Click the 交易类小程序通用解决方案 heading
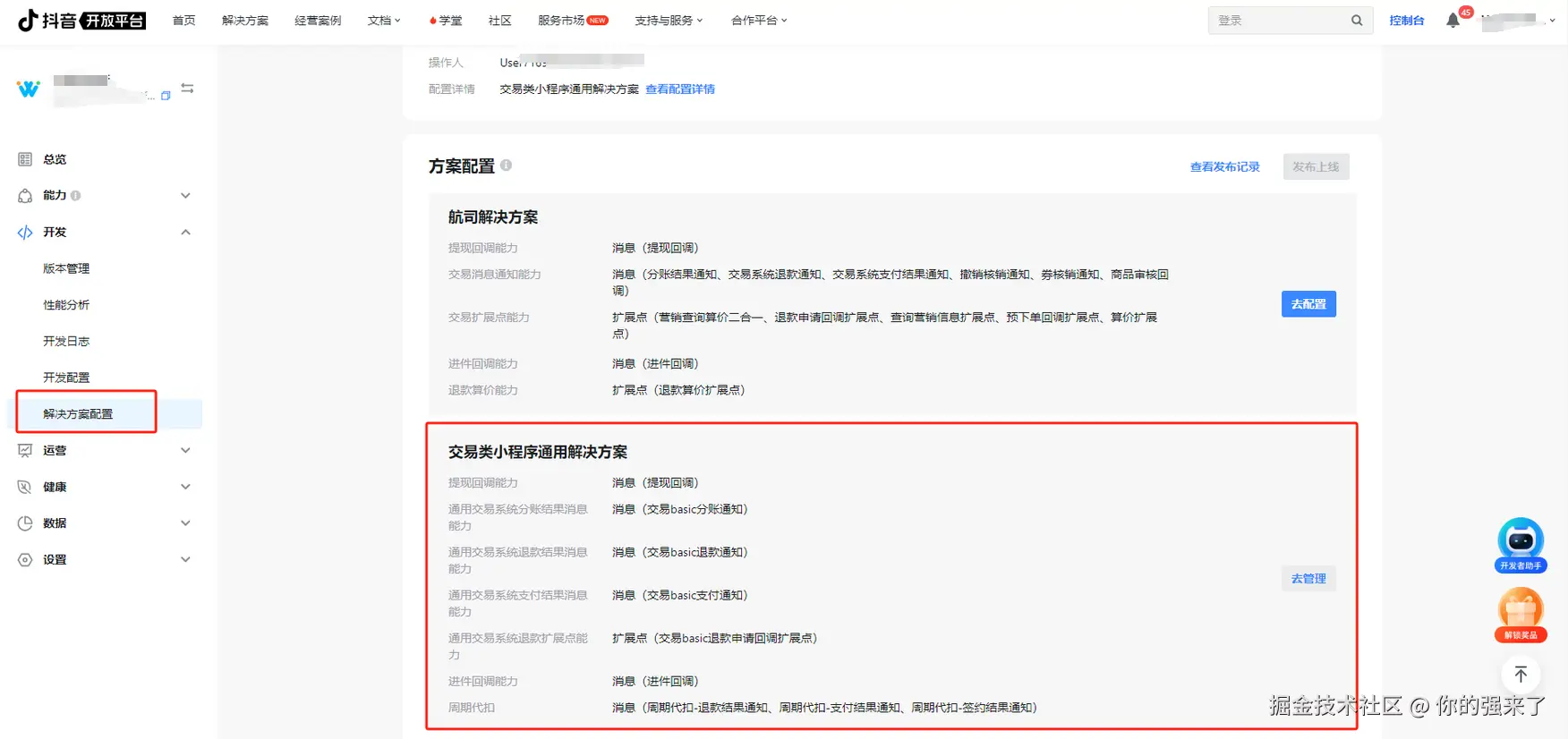 [x=538, y=453]
